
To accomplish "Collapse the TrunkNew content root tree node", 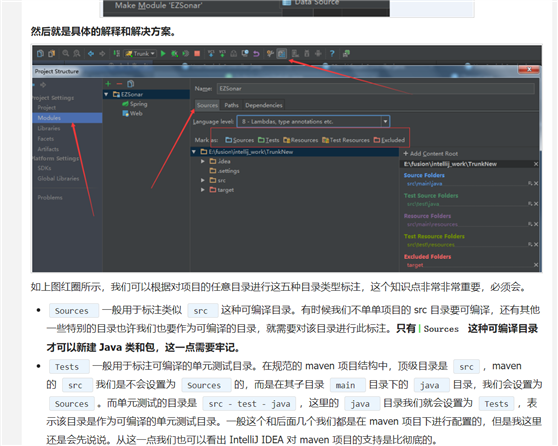I will pyautogui.click(x=194, y=152).
